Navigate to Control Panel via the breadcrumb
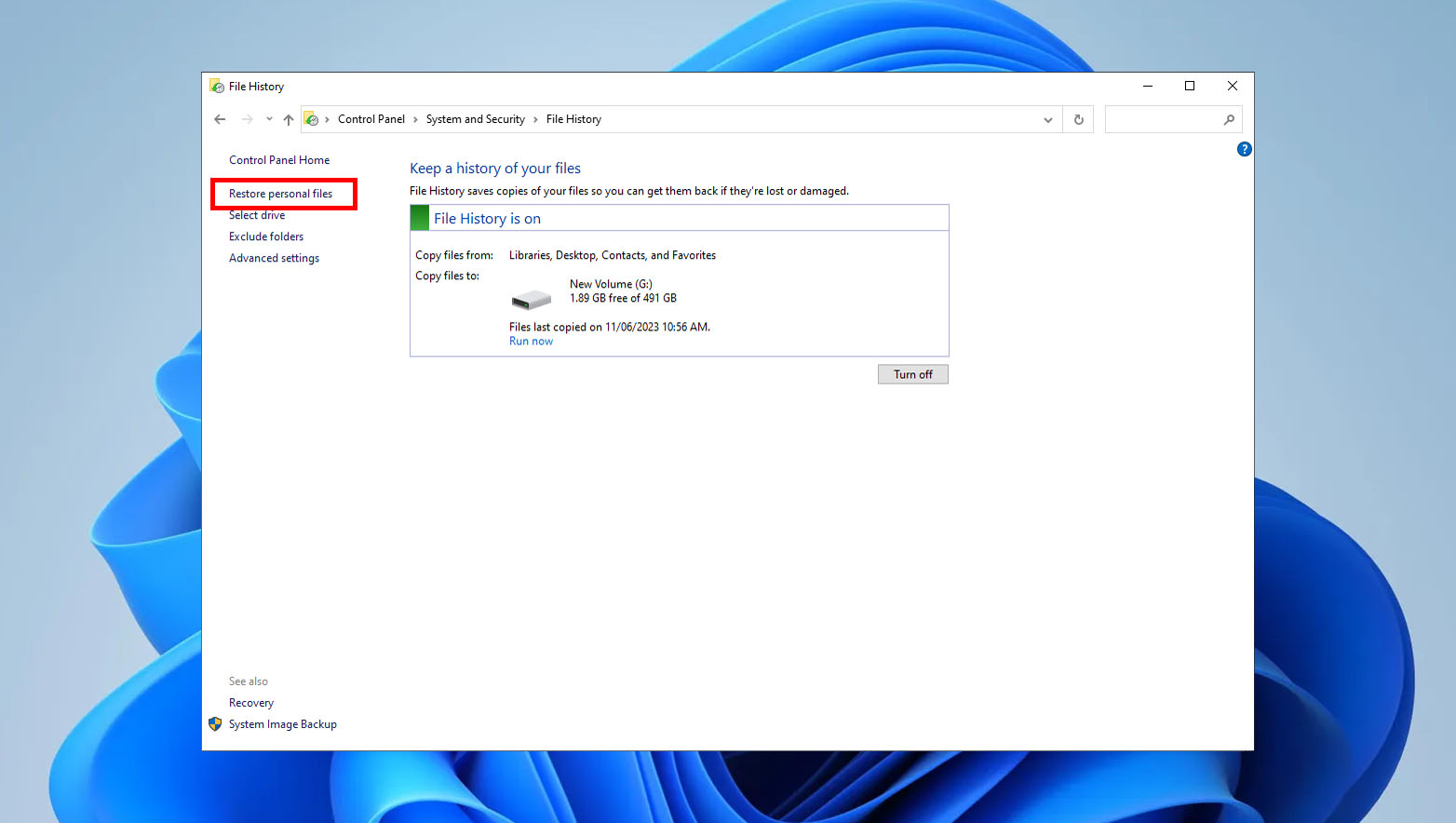1456x823 pixels. pos(371,119)
